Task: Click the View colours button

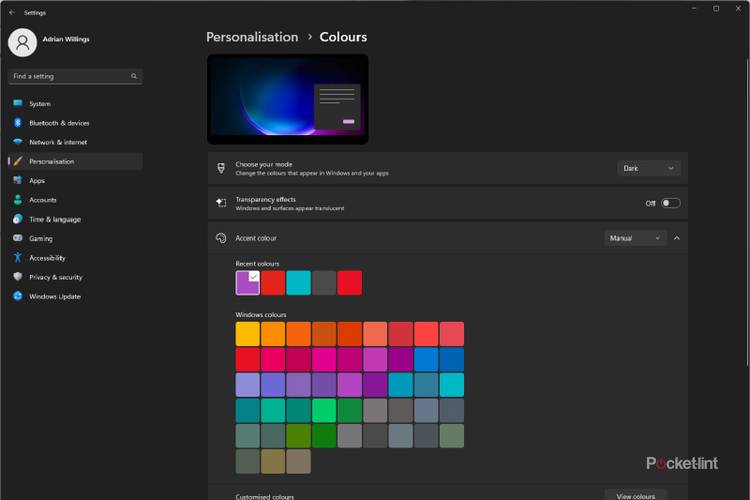Action: pyautogui.click(x=635, y=495)
